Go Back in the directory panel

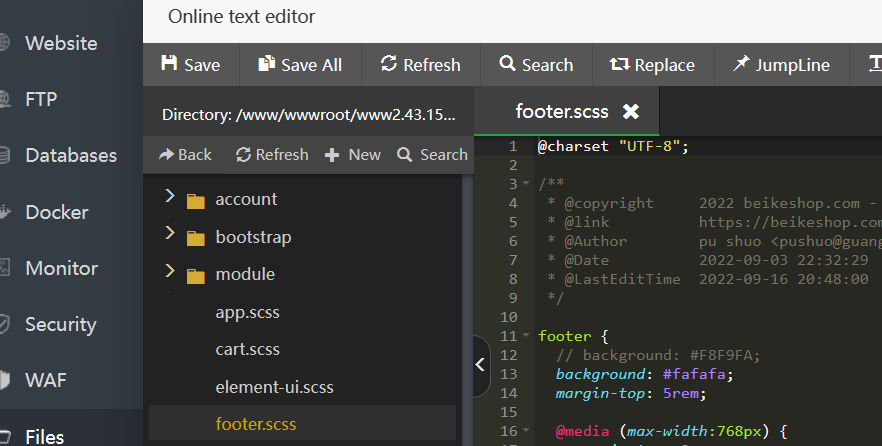pos(185,154)
